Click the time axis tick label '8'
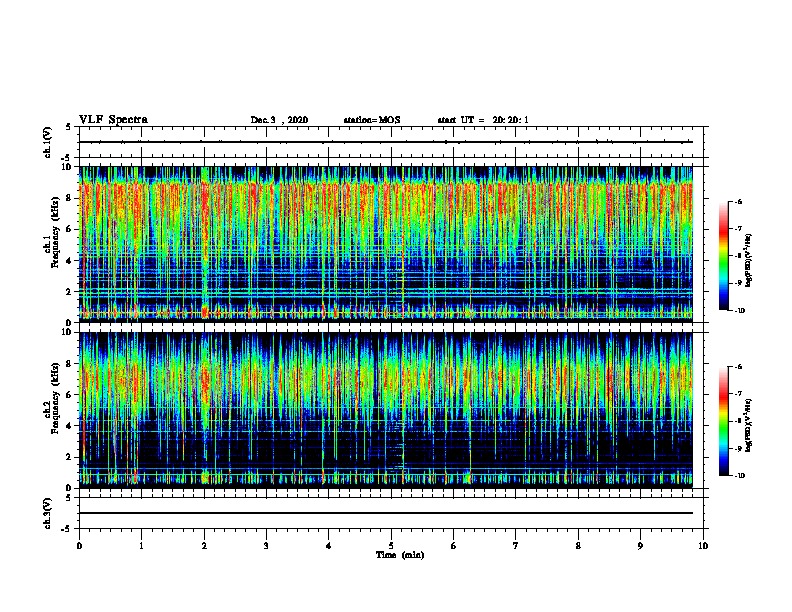Screen dimensions: 792x612 point(578,546)
